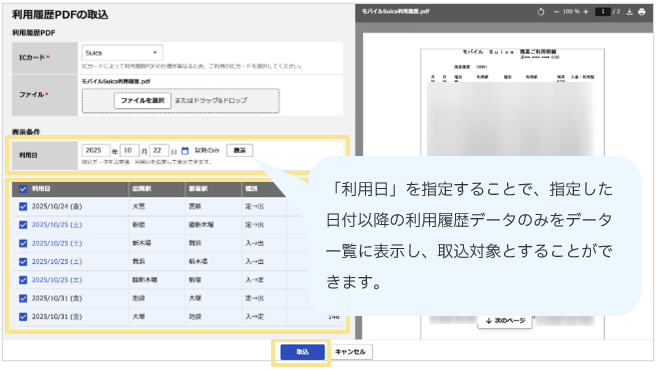The image size is (658, 370).
Task: Click the 出発駅 column header
Action: click(x=142, y=189)
